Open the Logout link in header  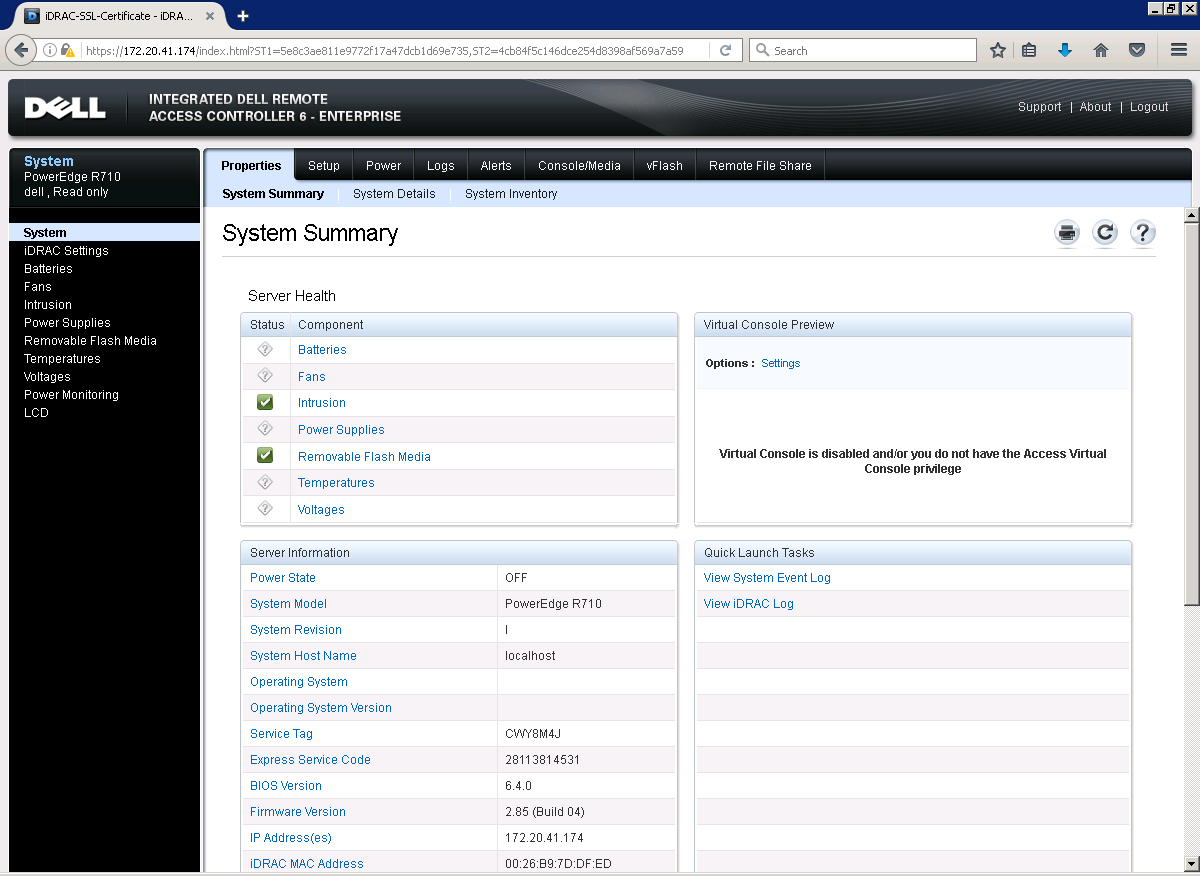1148,106
